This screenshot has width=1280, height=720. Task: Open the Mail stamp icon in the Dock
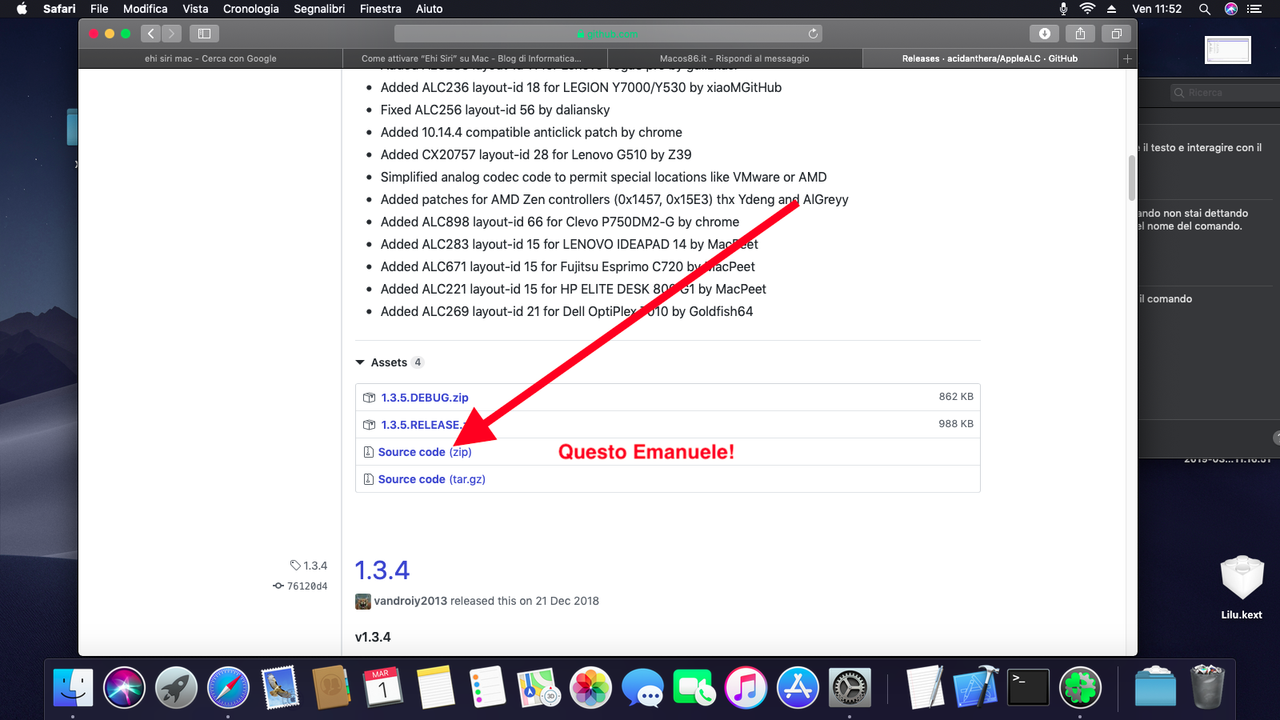tap(280, 688)
